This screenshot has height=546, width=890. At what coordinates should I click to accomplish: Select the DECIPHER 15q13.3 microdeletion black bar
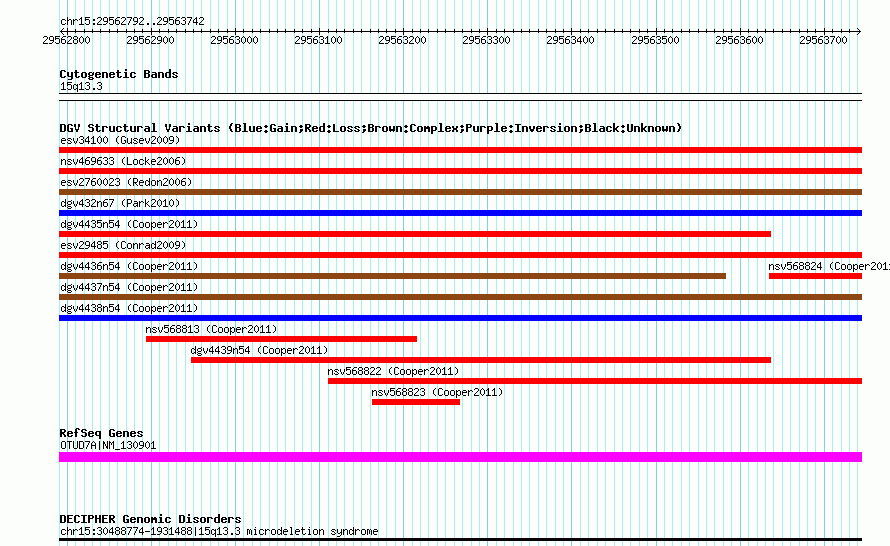(x=460, y=539)
